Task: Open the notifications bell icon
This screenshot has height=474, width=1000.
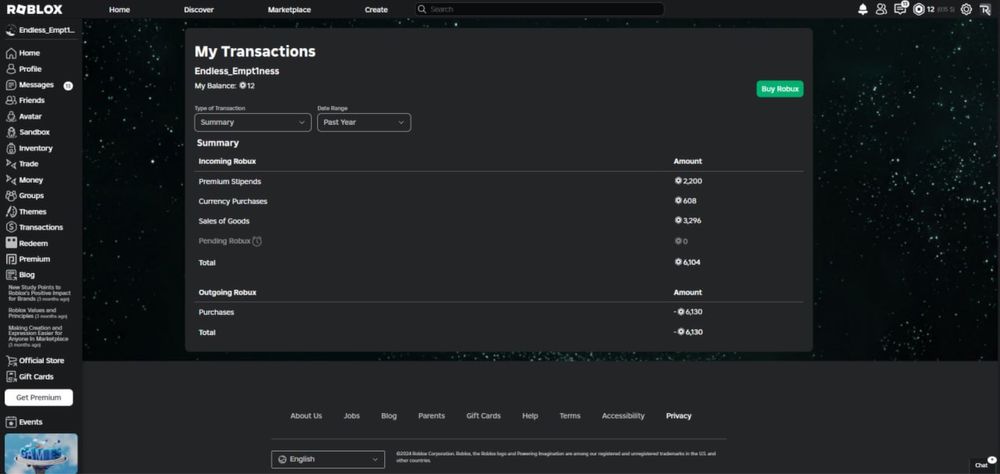Action: click(863, 9)
